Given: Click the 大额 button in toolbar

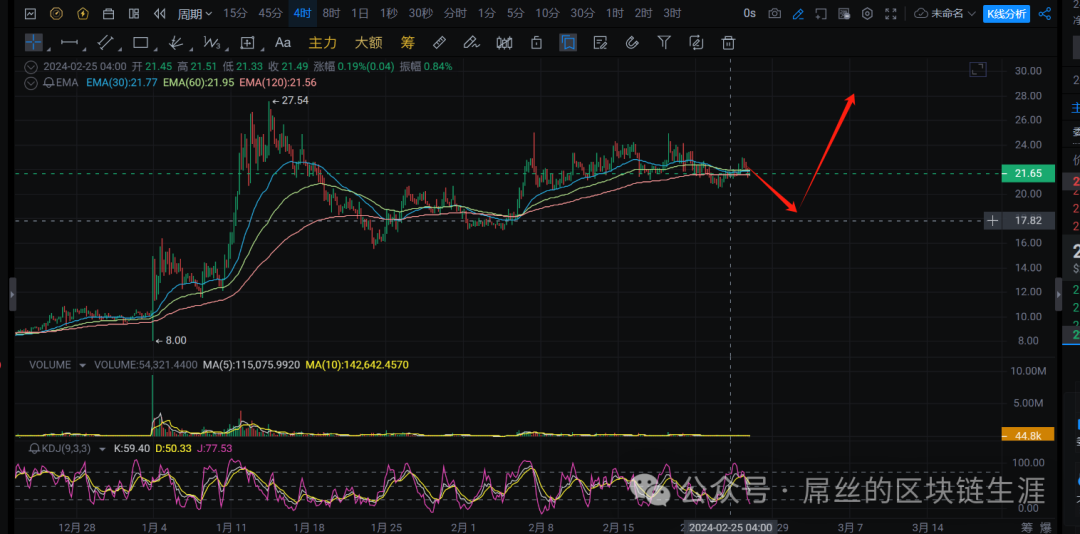Looking at the screenshot, I should click(368, 43).
